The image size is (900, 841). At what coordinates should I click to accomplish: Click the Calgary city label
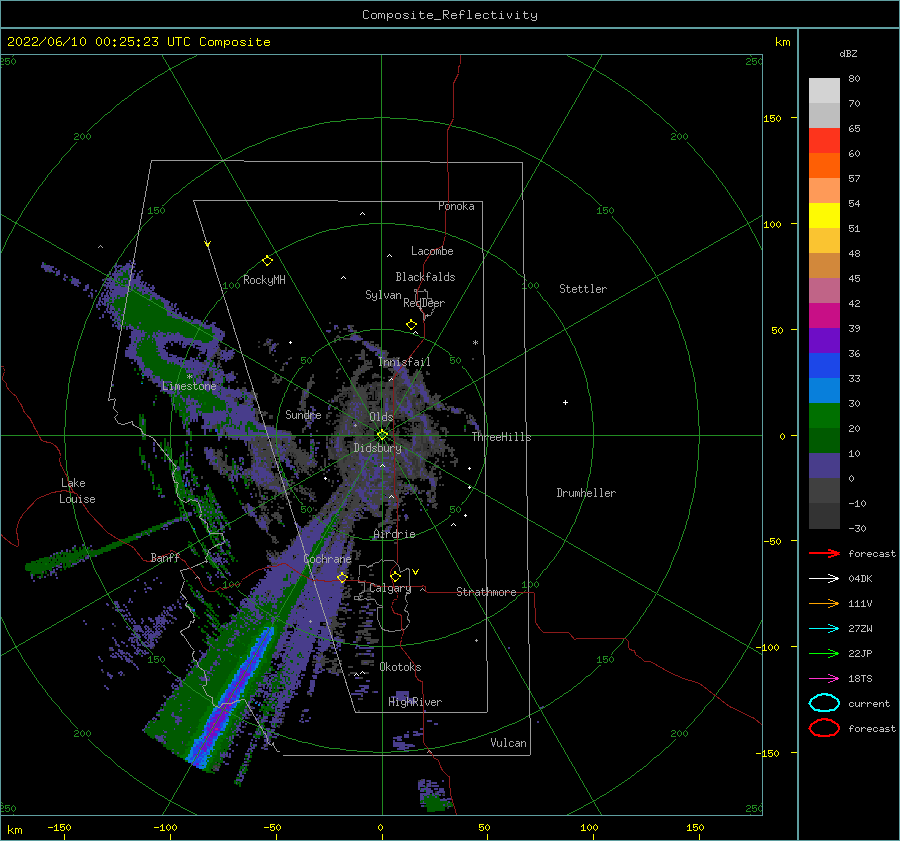click(390, 588)
